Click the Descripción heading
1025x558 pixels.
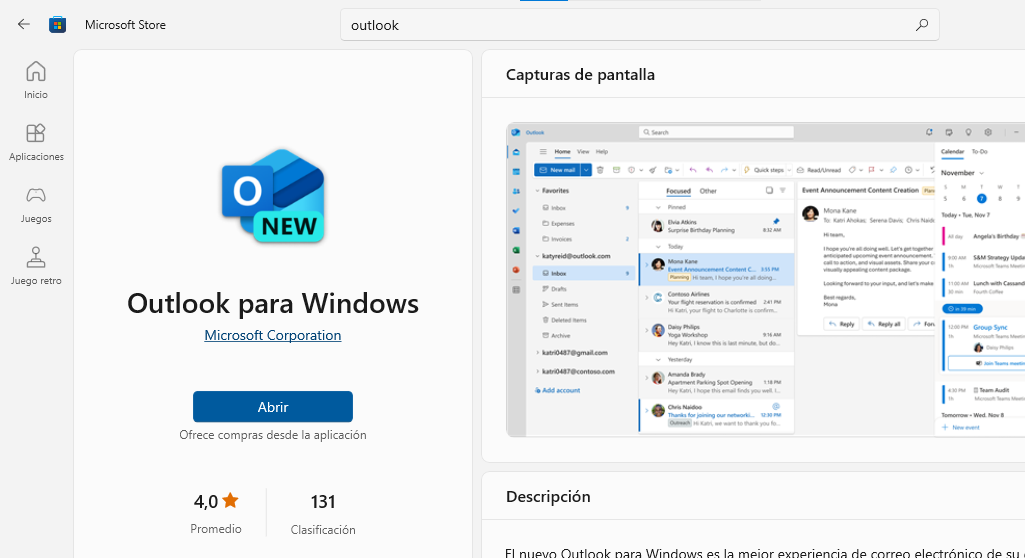[x=548, y=497]
